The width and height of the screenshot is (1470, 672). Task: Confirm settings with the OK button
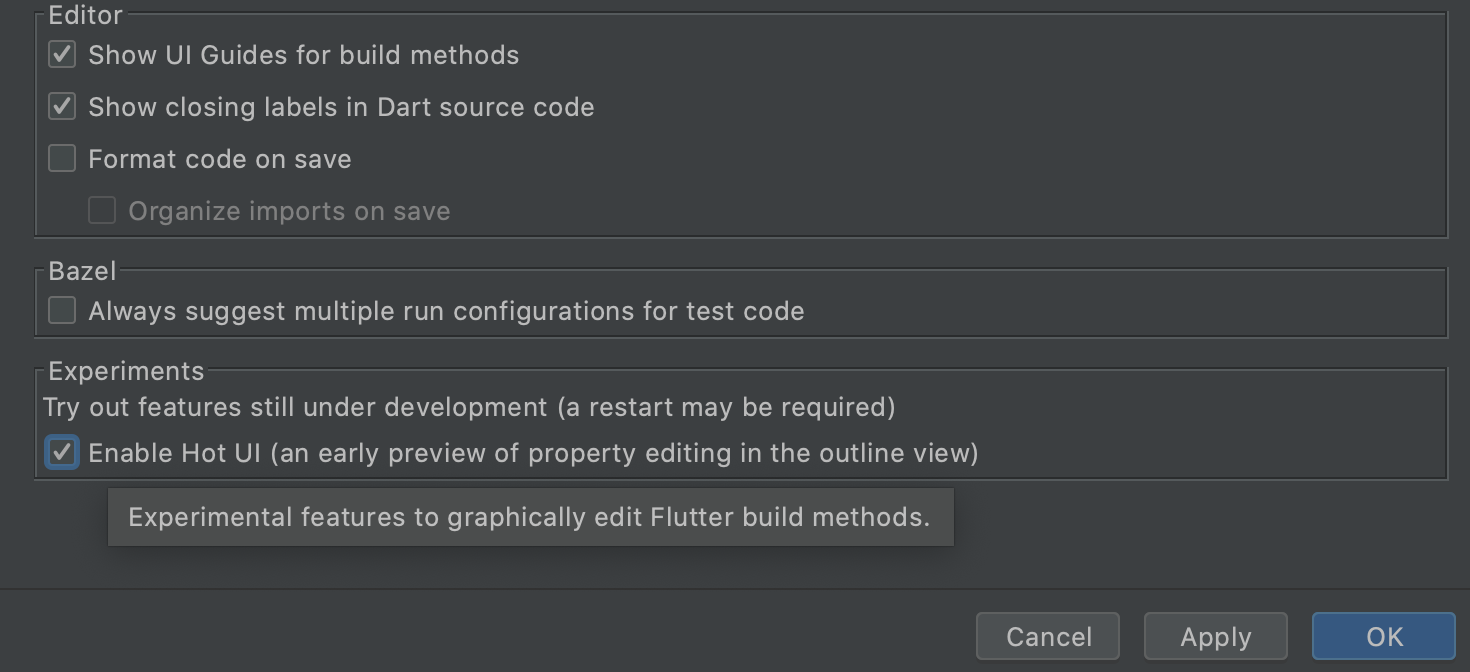[1383, 636]
